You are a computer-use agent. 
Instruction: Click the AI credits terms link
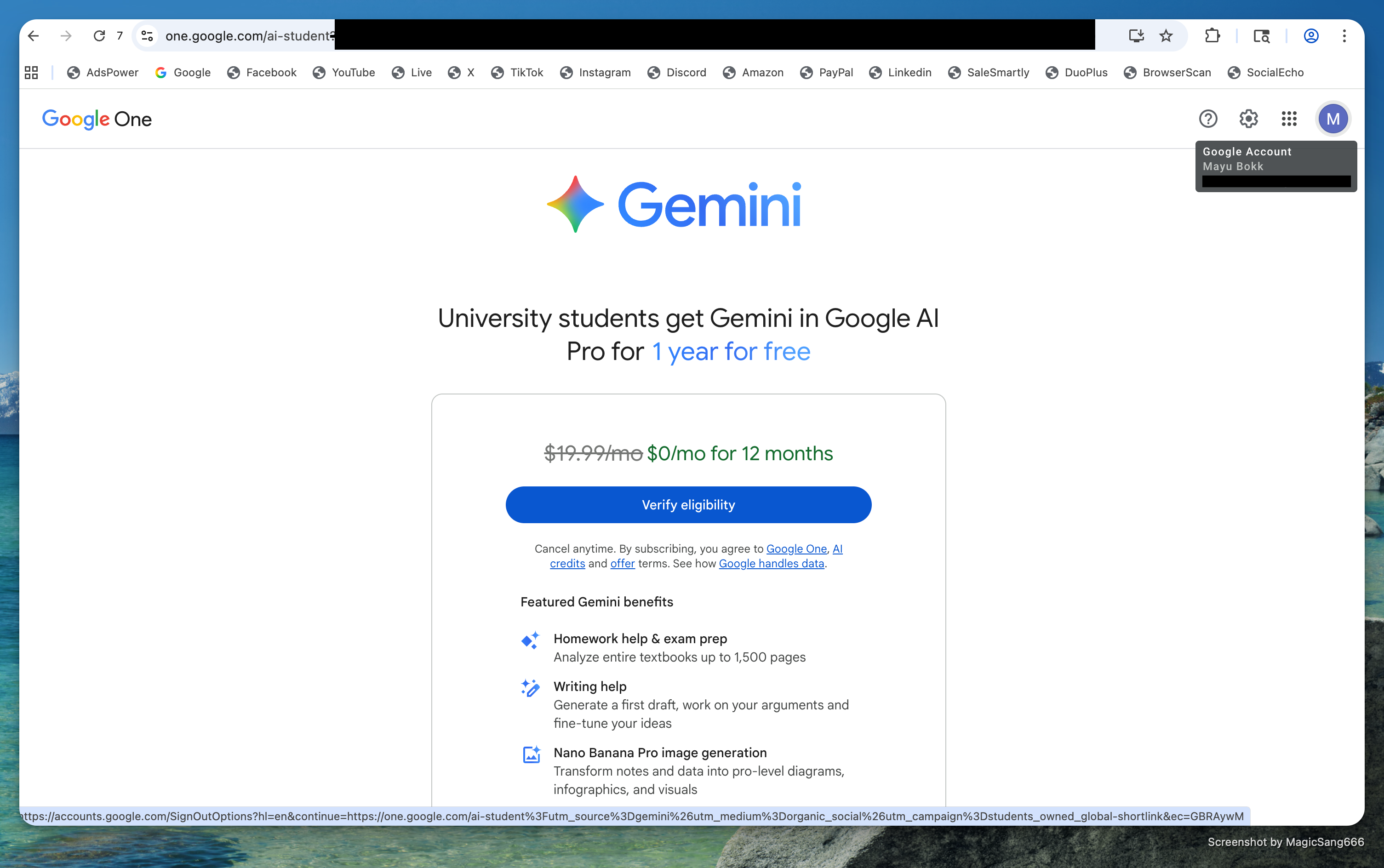(x=567, y=563)
